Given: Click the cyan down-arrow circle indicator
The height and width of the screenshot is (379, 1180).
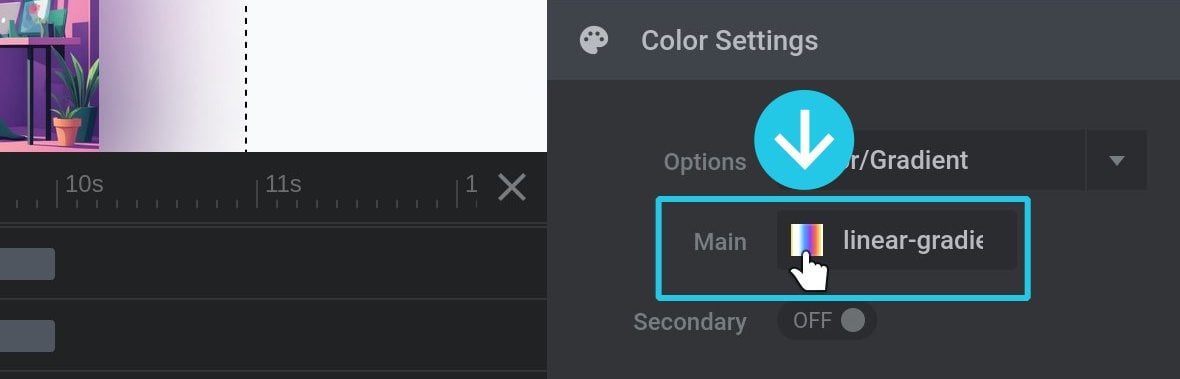Looking at the screenshot, I should [x=804, y=140].
